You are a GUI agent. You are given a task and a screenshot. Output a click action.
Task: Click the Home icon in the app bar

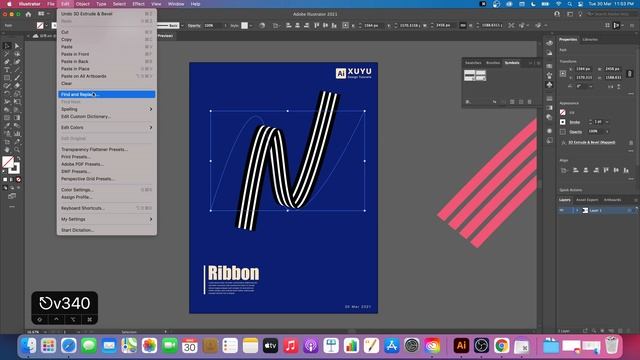28,14
